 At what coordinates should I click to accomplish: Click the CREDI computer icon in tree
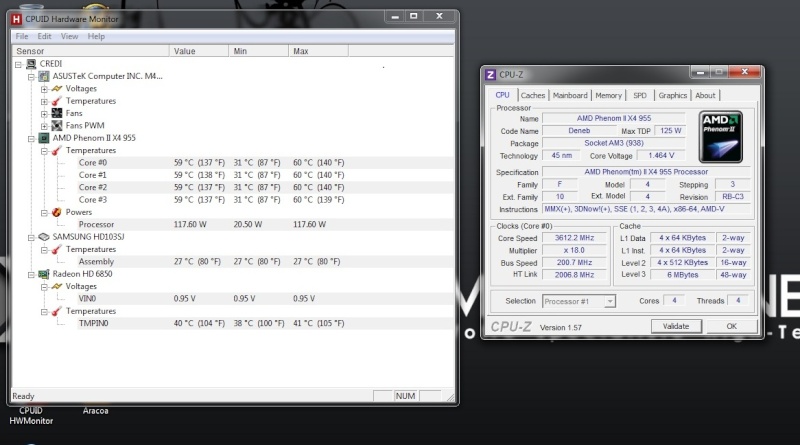(x=31, y=64)
